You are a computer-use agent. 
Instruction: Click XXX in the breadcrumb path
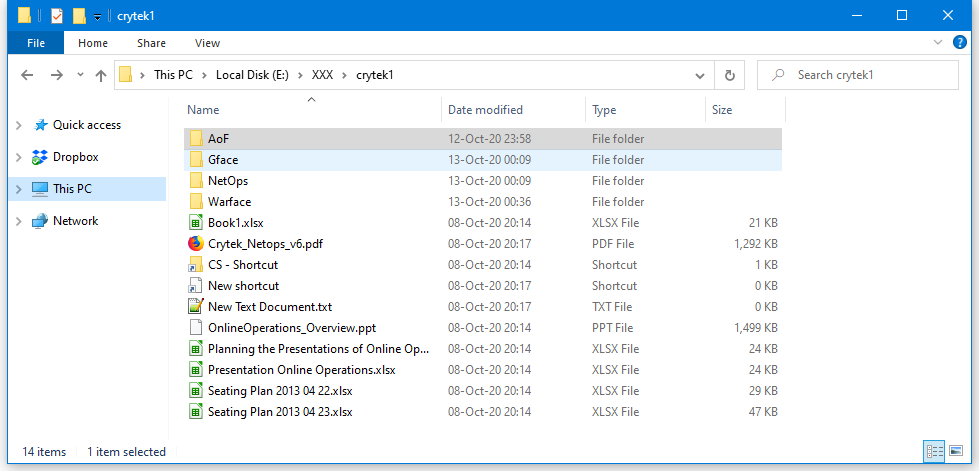point(322,75)
